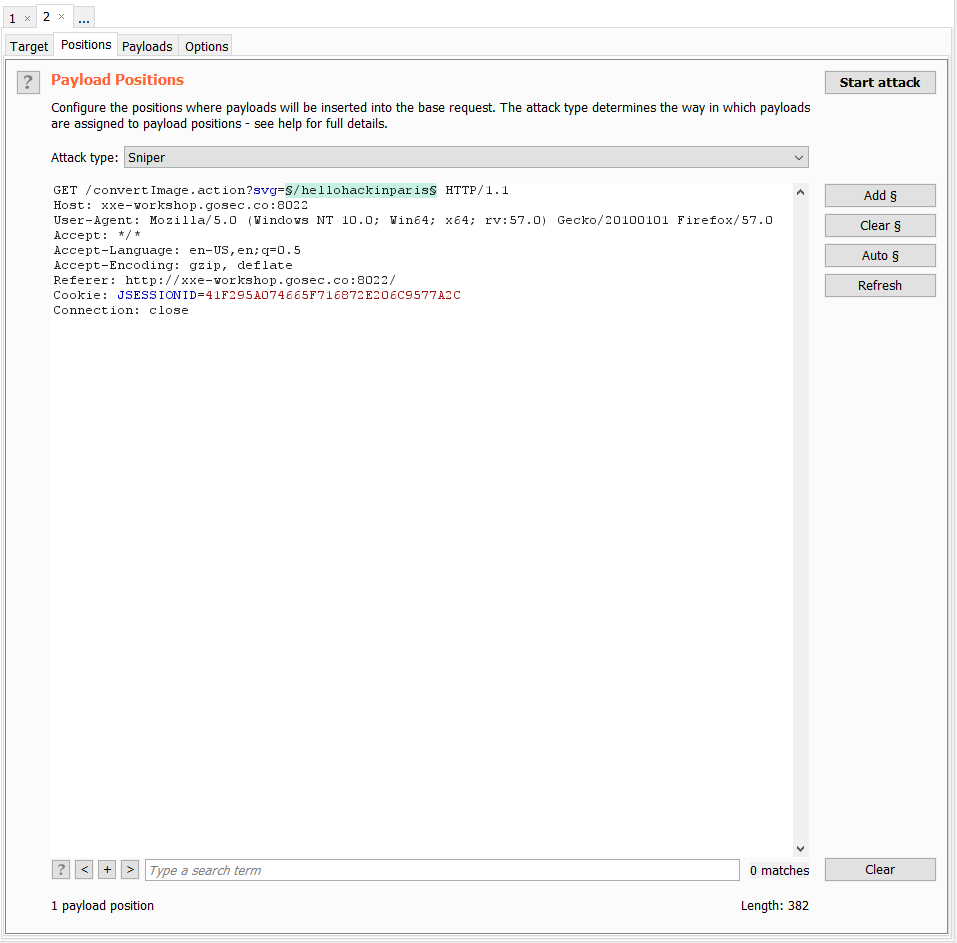Click the Auto § button
957x943 pixels.
879,255
